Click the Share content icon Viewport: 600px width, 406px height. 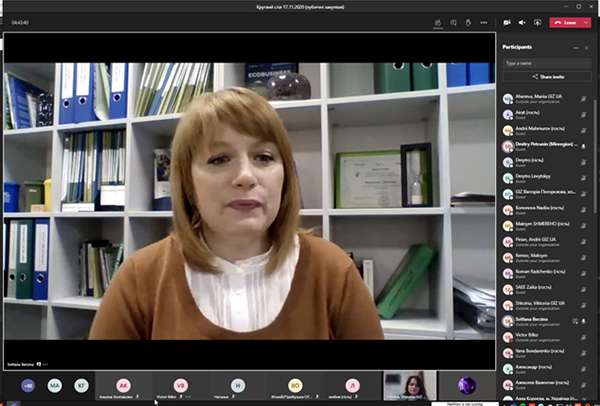(538, 23)
